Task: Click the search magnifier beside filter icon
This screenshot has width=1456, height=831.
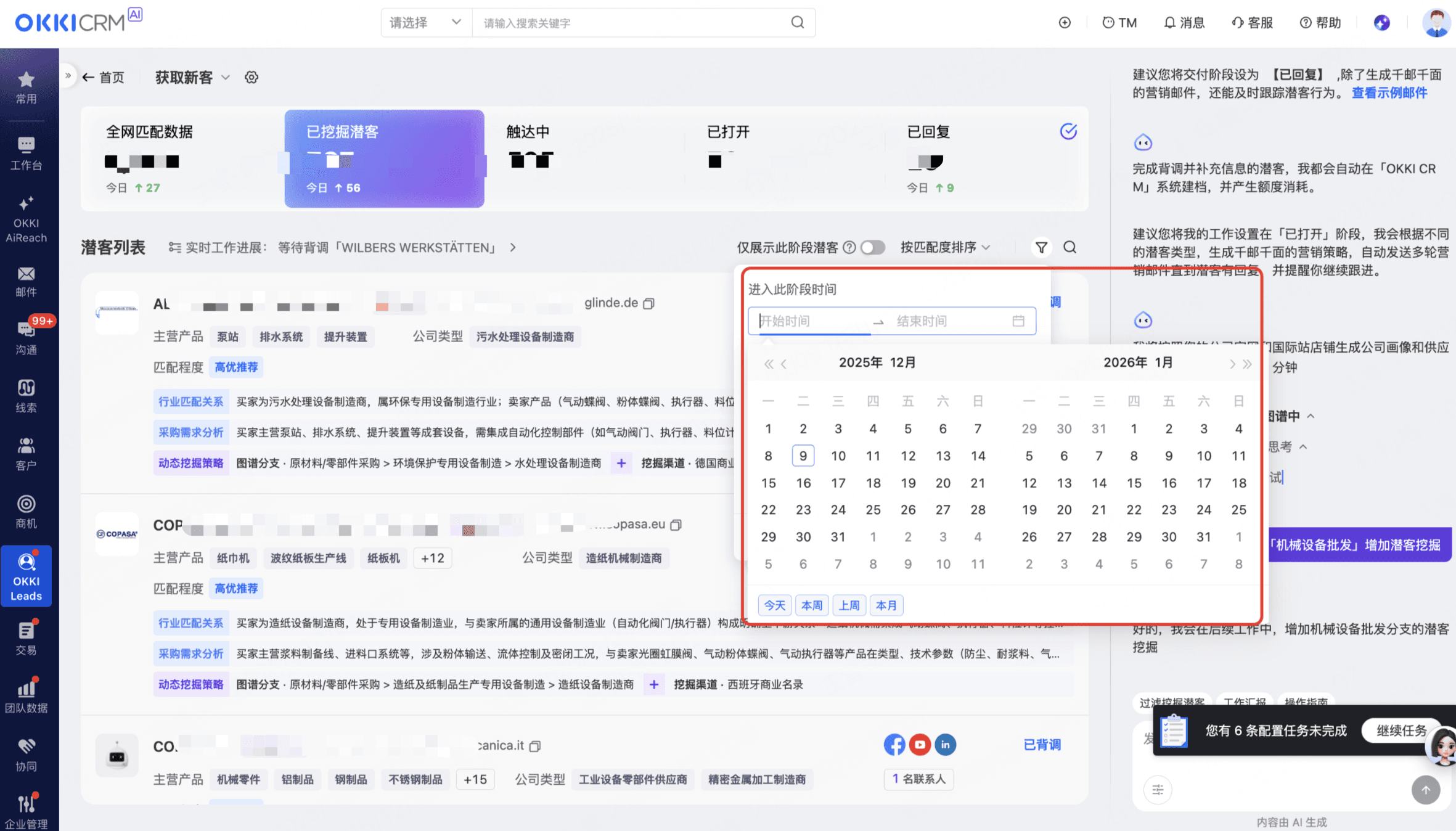Action: (1070, 247)
